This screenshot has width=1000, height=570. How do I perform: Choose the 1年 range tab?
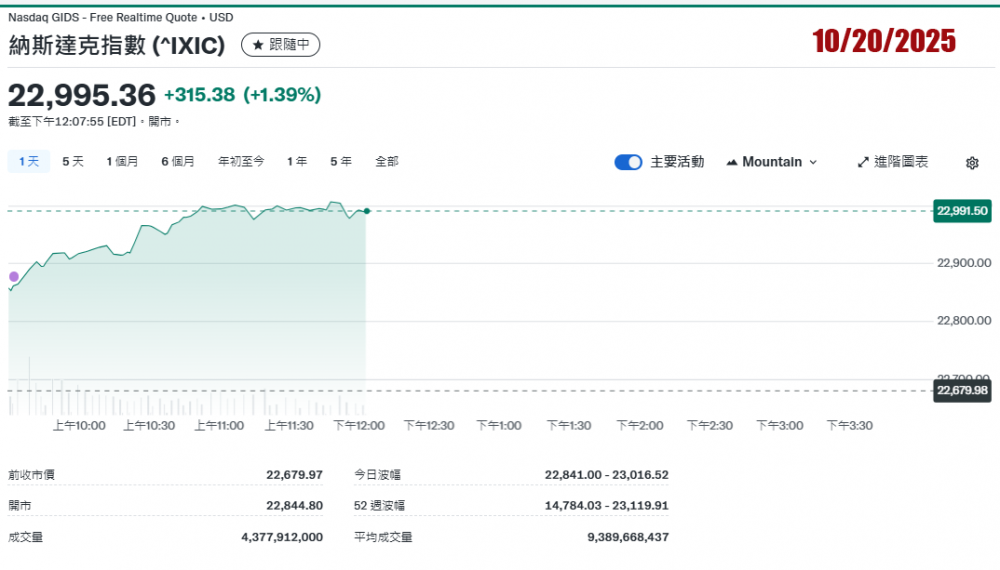(x=296, y=161)
